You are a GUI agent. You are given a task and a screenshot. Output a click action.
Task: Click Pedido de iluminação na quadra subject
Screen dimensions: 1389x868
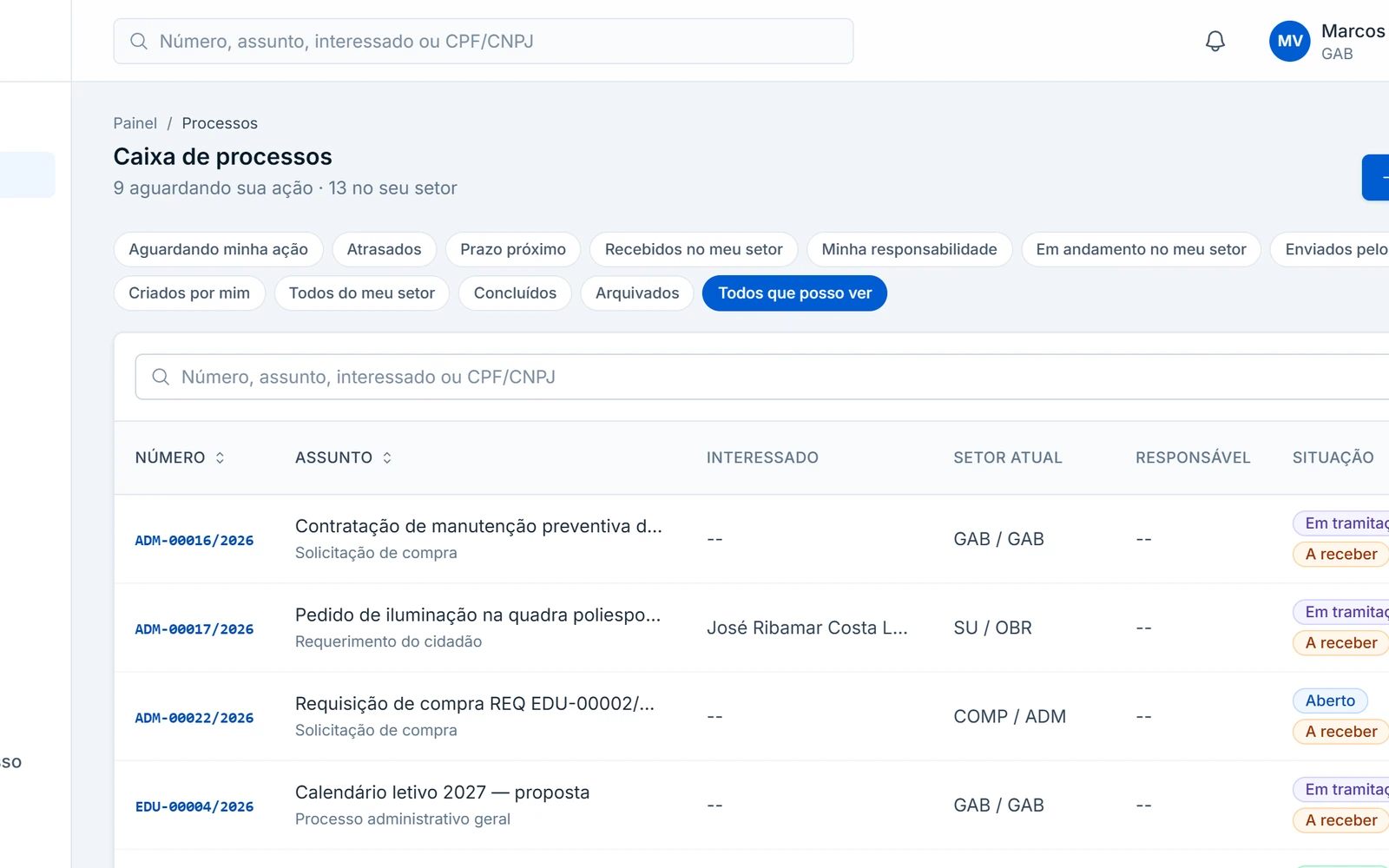point(477,615)
